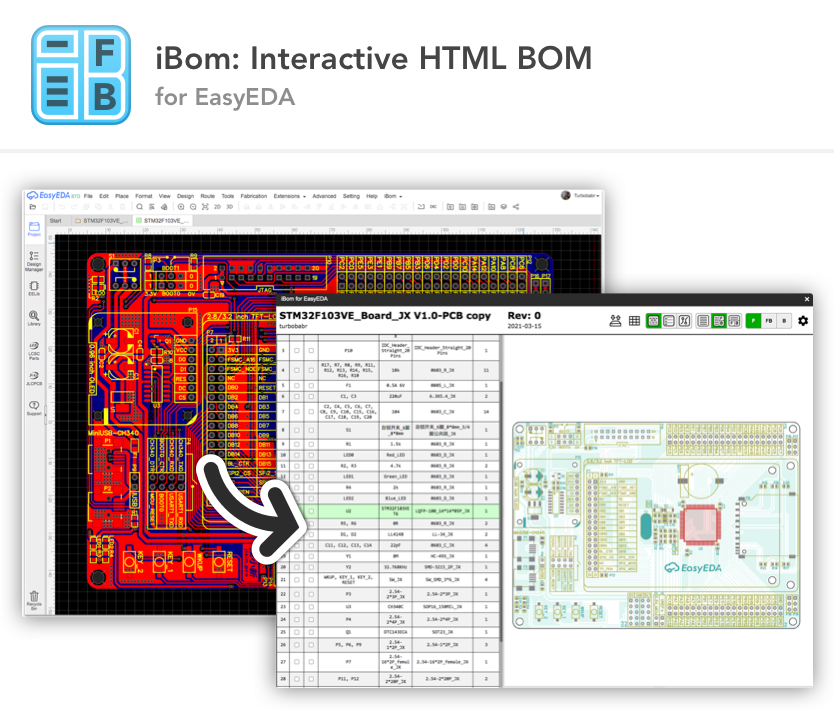Open the Library search in the sidebar
Screen dimensions: 835x726
34,318
